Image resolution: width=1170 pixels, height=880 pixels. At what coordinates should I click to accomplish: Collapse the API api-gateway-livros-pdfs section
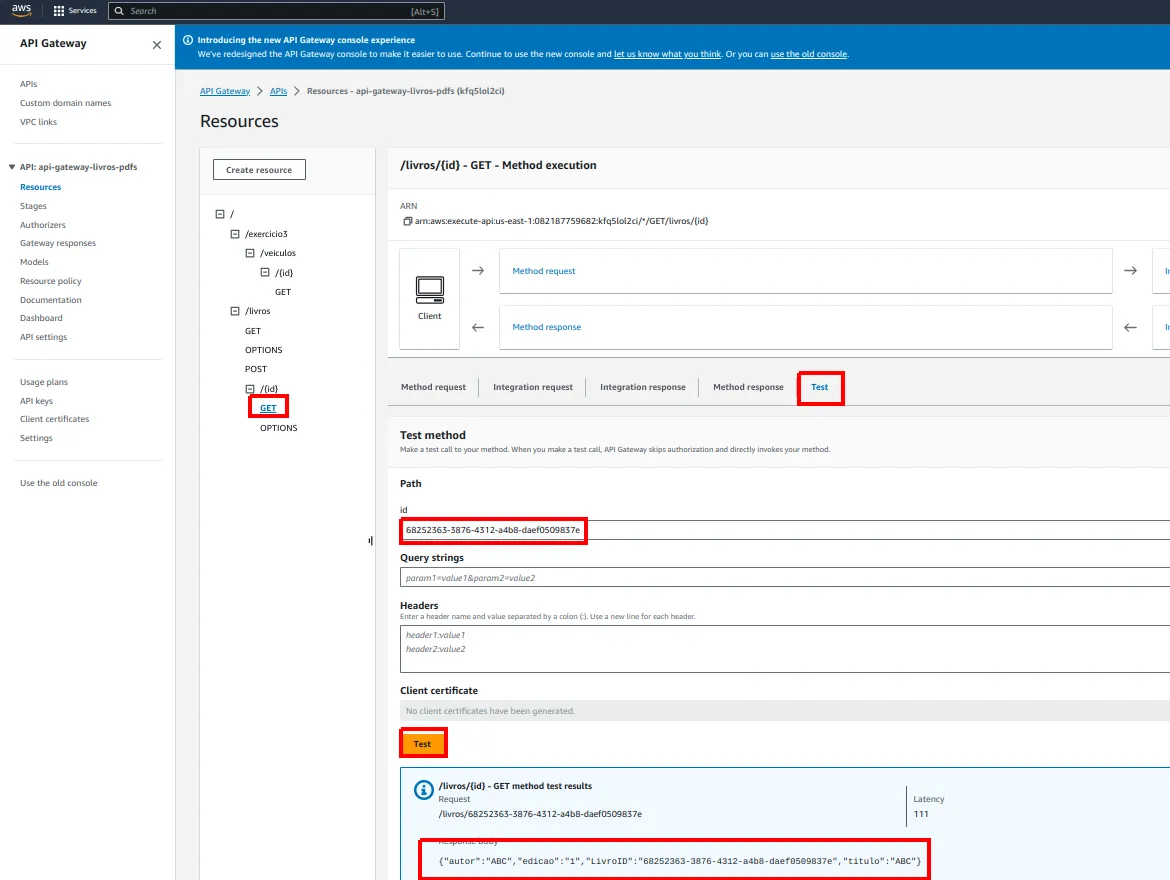point(12,167)
